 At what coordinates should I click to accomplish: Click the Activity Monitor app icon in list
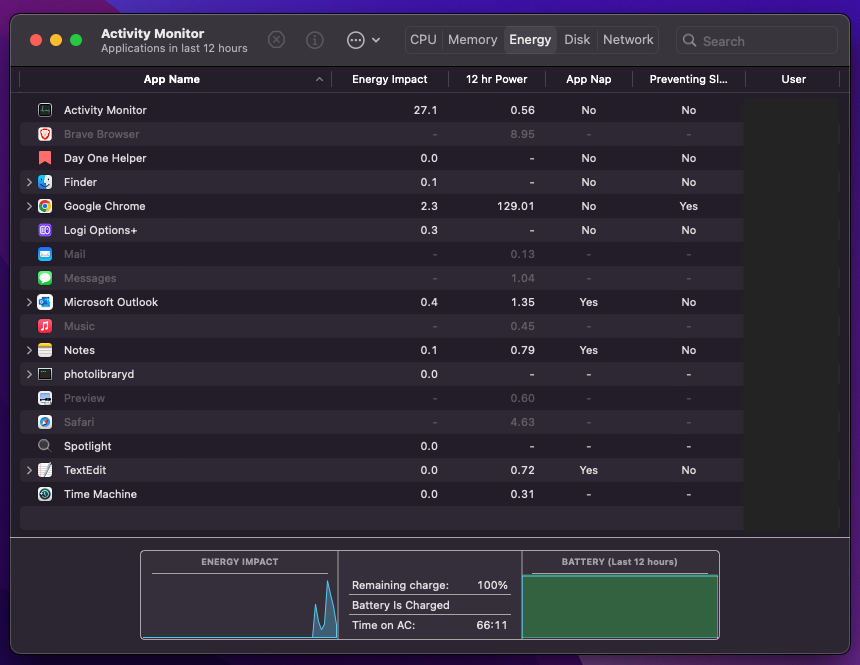(x=45, y=110)
